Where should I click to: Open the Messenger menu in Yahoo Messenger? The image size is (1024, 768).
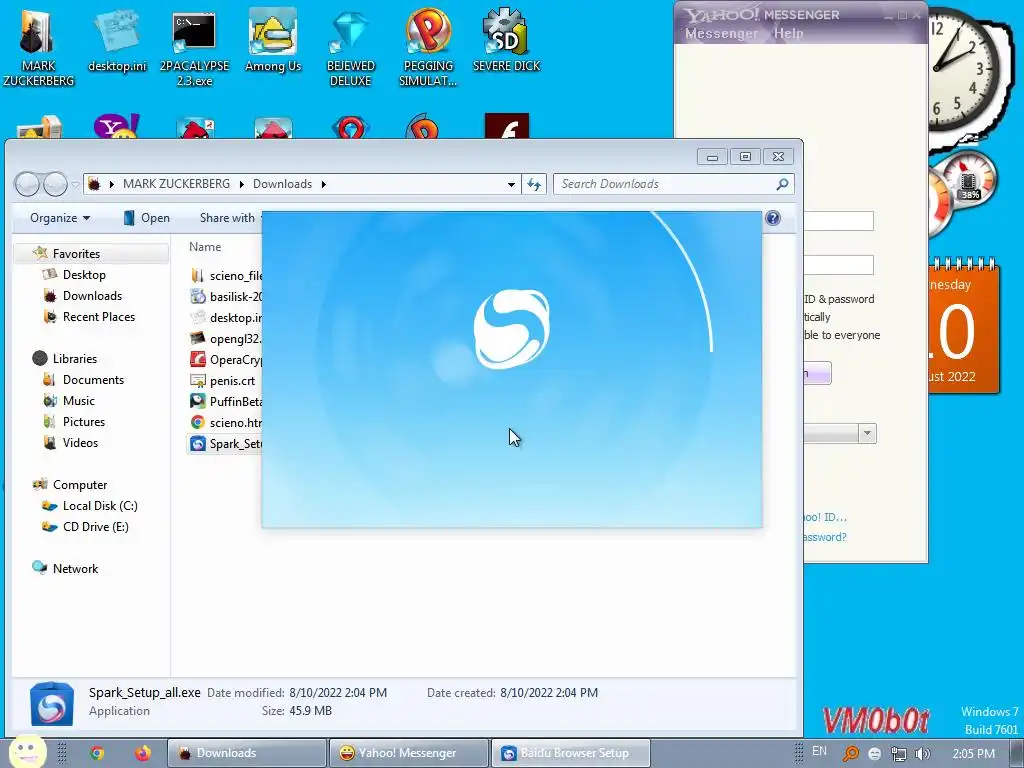722,33
